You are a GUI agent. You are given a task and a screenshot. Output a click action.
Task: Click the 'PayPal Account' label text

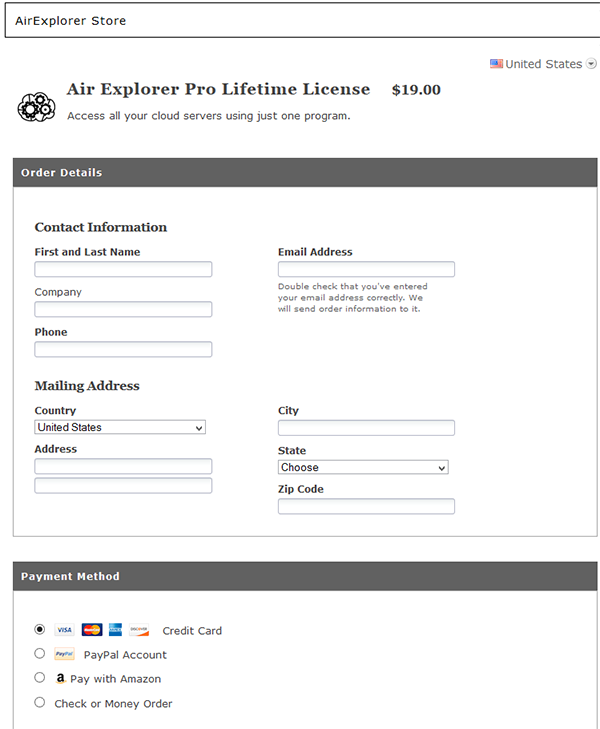125,655
